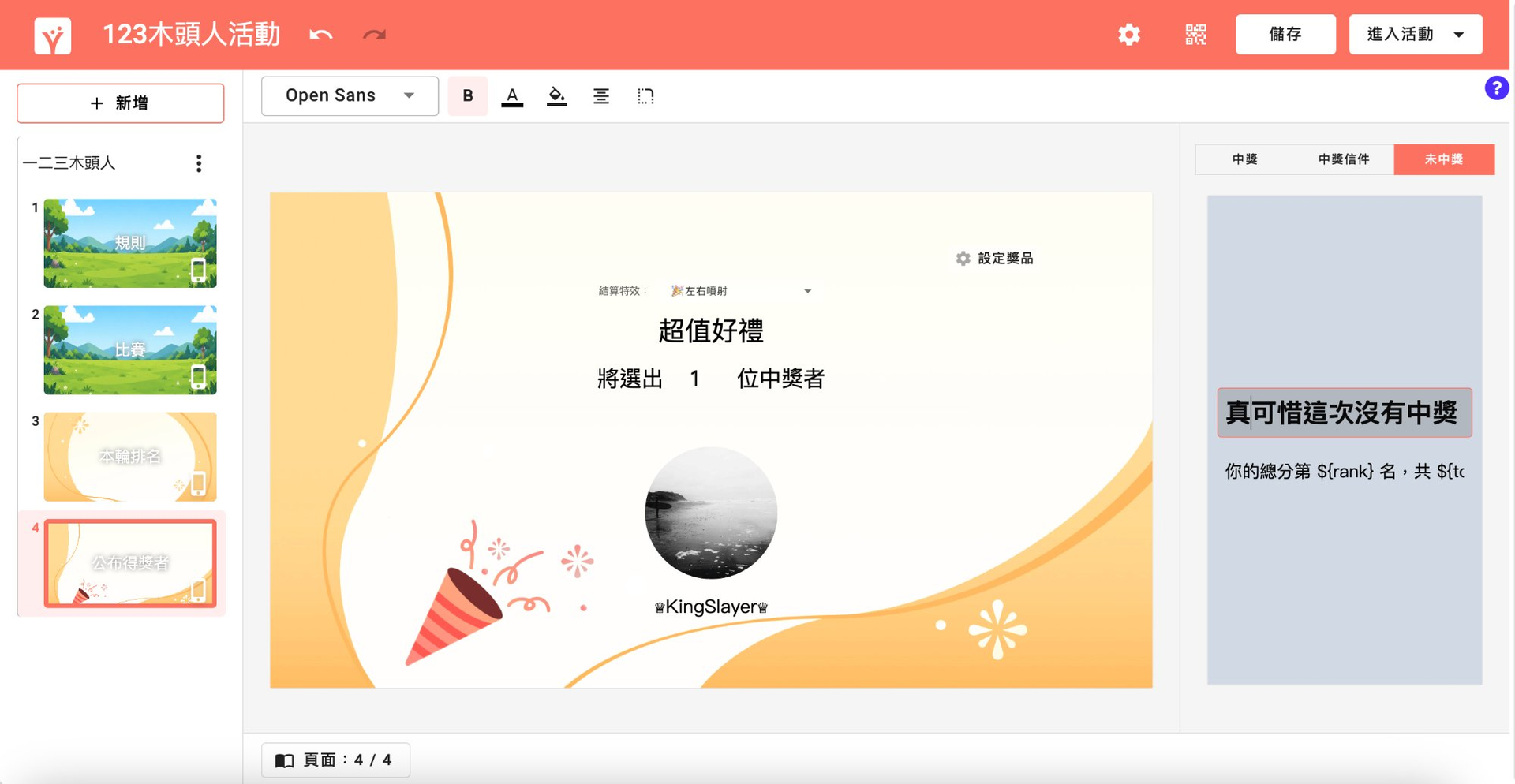The width and height of the screenshot is (1515, 784).
Task: Undo the last action
Action: point(321,35)
